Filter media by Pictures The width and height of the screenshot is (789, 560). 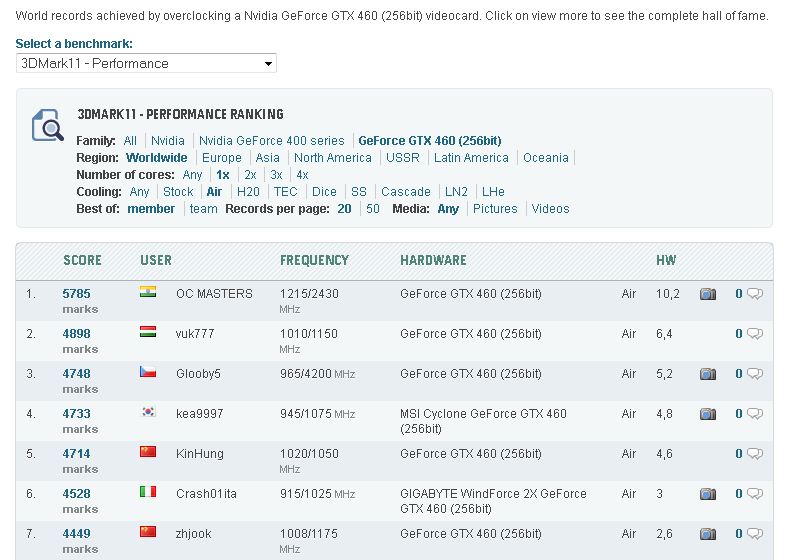coord(495,209)
